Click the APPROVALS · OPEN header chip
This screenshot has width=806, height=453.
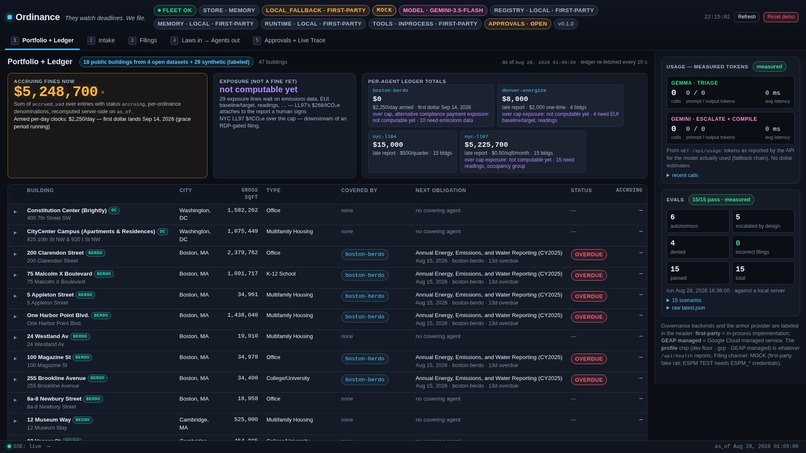click(x=517, y=24)
